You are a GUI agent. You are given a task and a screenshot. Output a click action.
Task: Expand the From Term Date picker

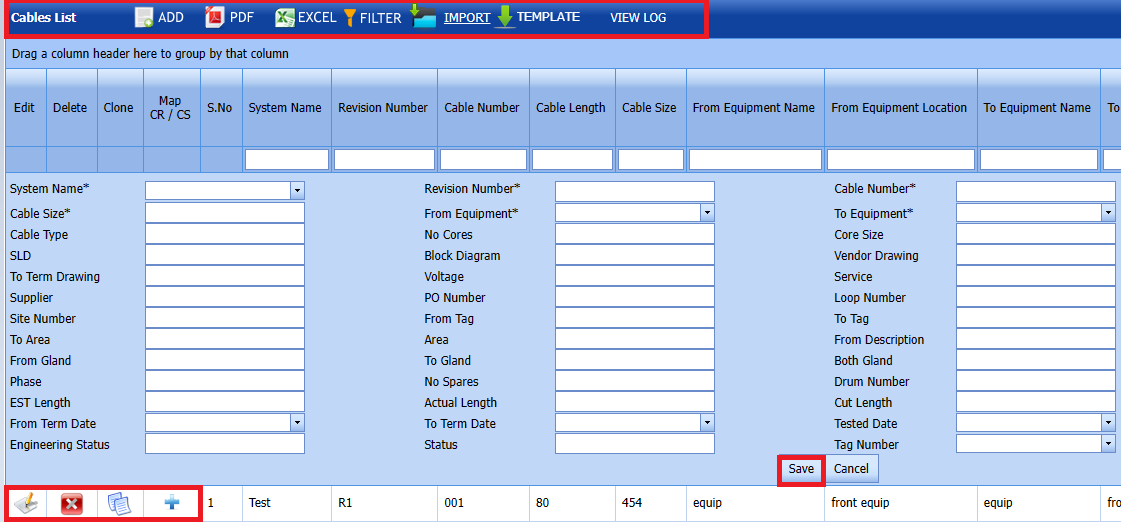pyautogui.click(x=297, y=424)
